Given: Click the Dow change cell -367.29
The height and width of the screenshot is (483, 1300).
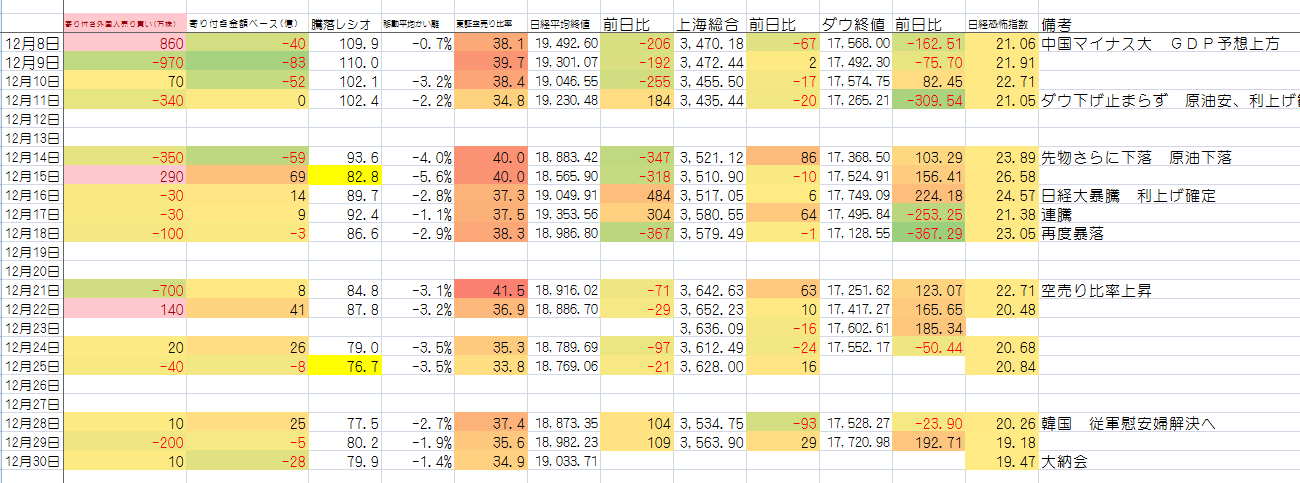Looking at the screenshot, I should (x=928, y=233).
